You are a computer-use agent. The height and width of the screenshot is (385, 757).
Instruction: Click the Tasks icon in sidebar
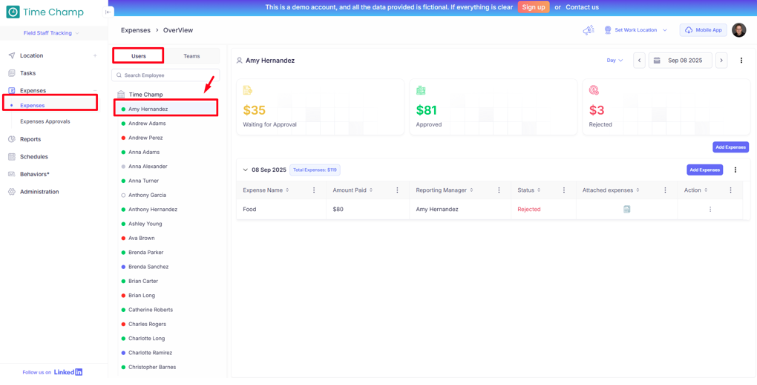pos(12,73)
